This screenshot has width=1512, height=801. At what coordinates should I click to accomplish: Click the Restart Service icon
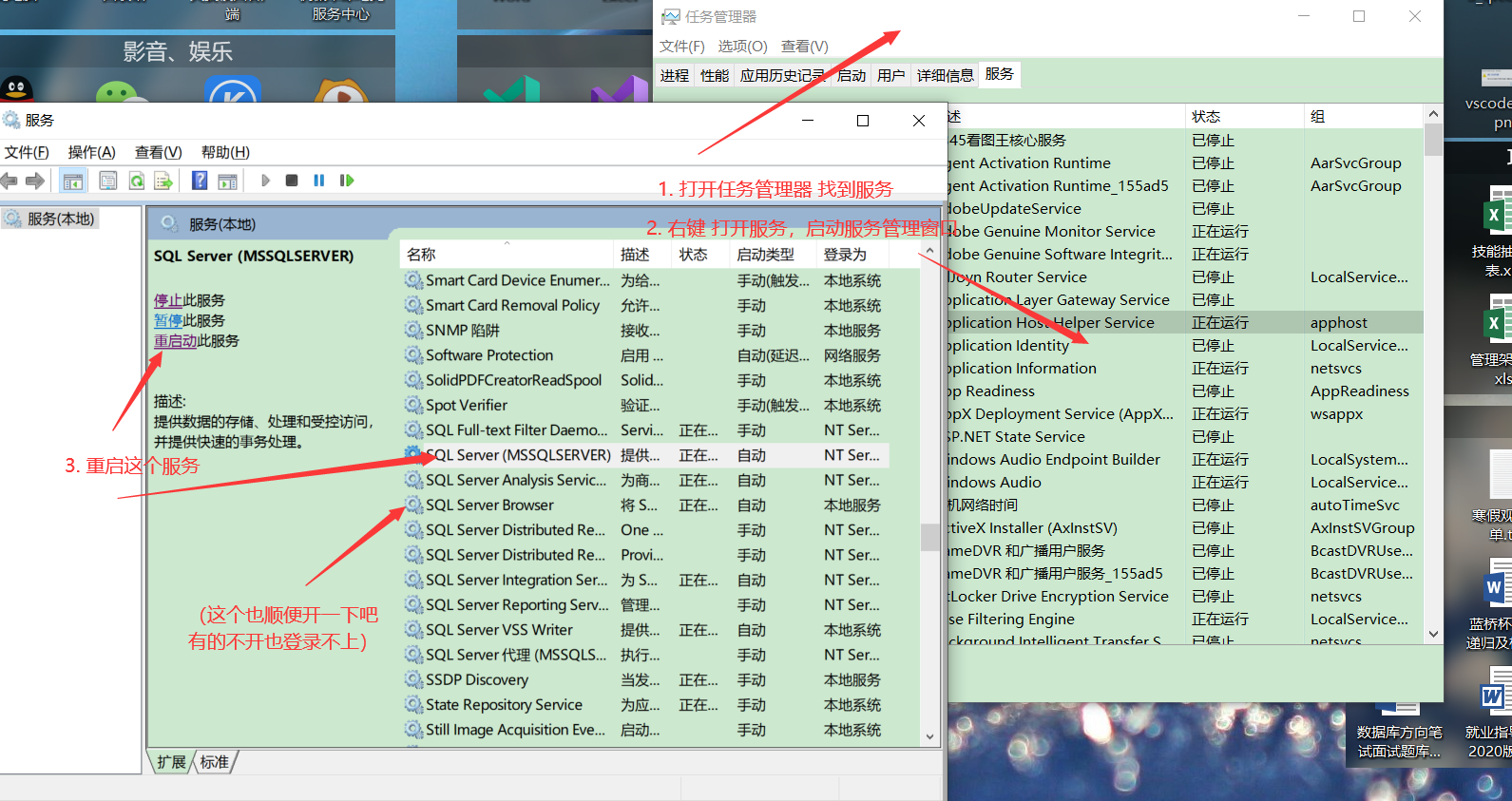(347, 181)
